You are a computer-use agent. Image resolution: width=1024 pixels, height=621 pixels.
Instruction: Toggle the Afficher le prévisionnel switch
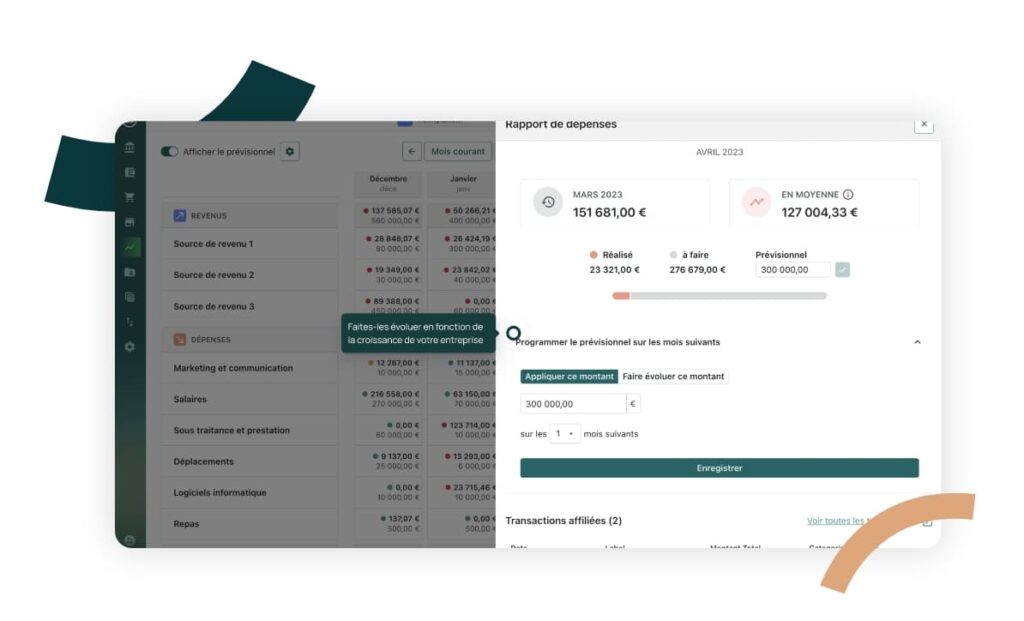pyautogui.click(x=170, y=152)
